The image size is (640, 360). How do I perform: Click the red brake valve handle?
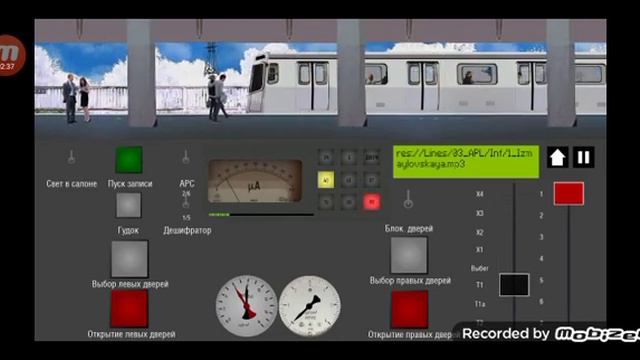point(569,193)
